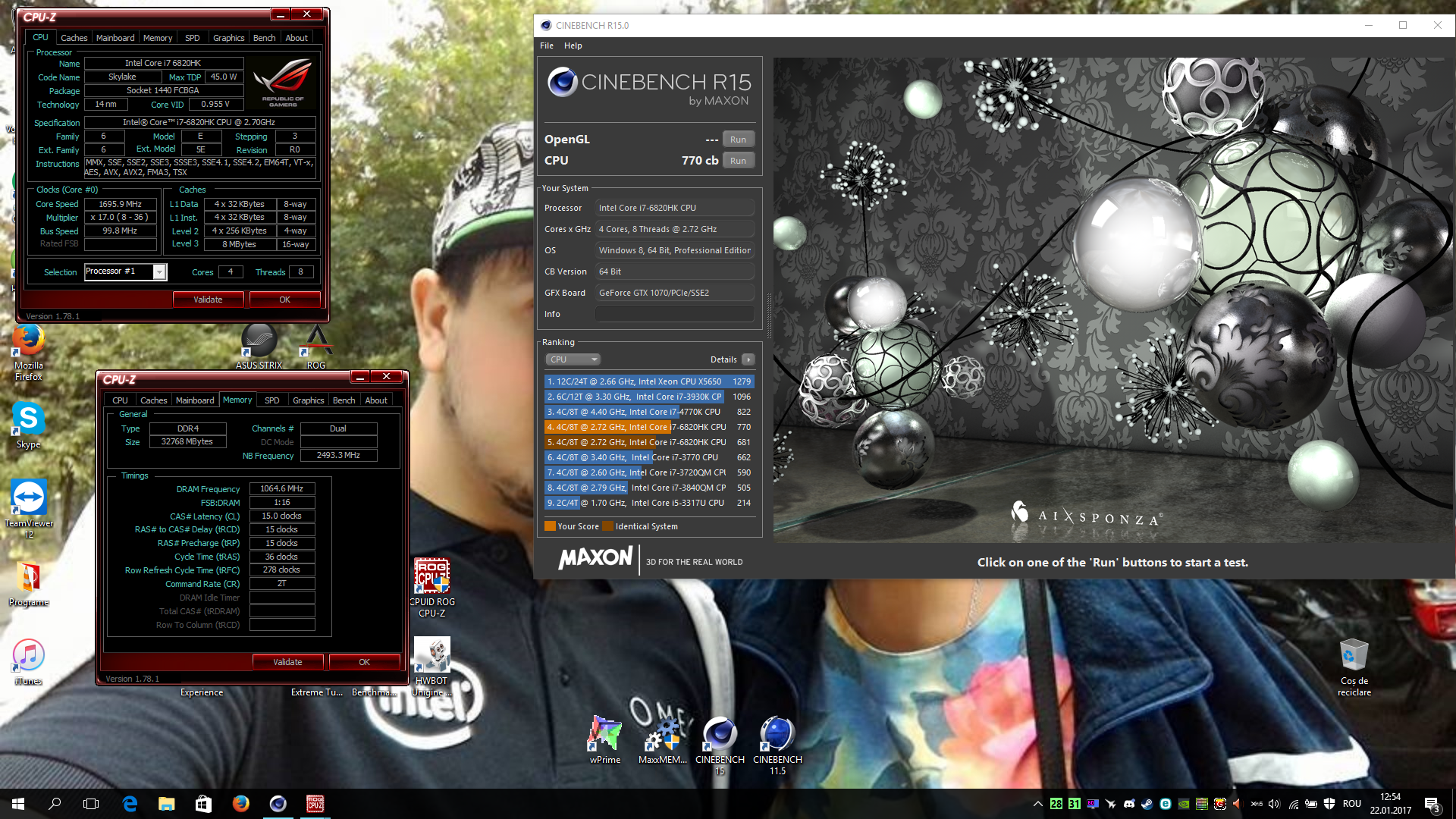Open Bench tab in top CPU-Z window
1456x819 pixels.
[265, 38]
